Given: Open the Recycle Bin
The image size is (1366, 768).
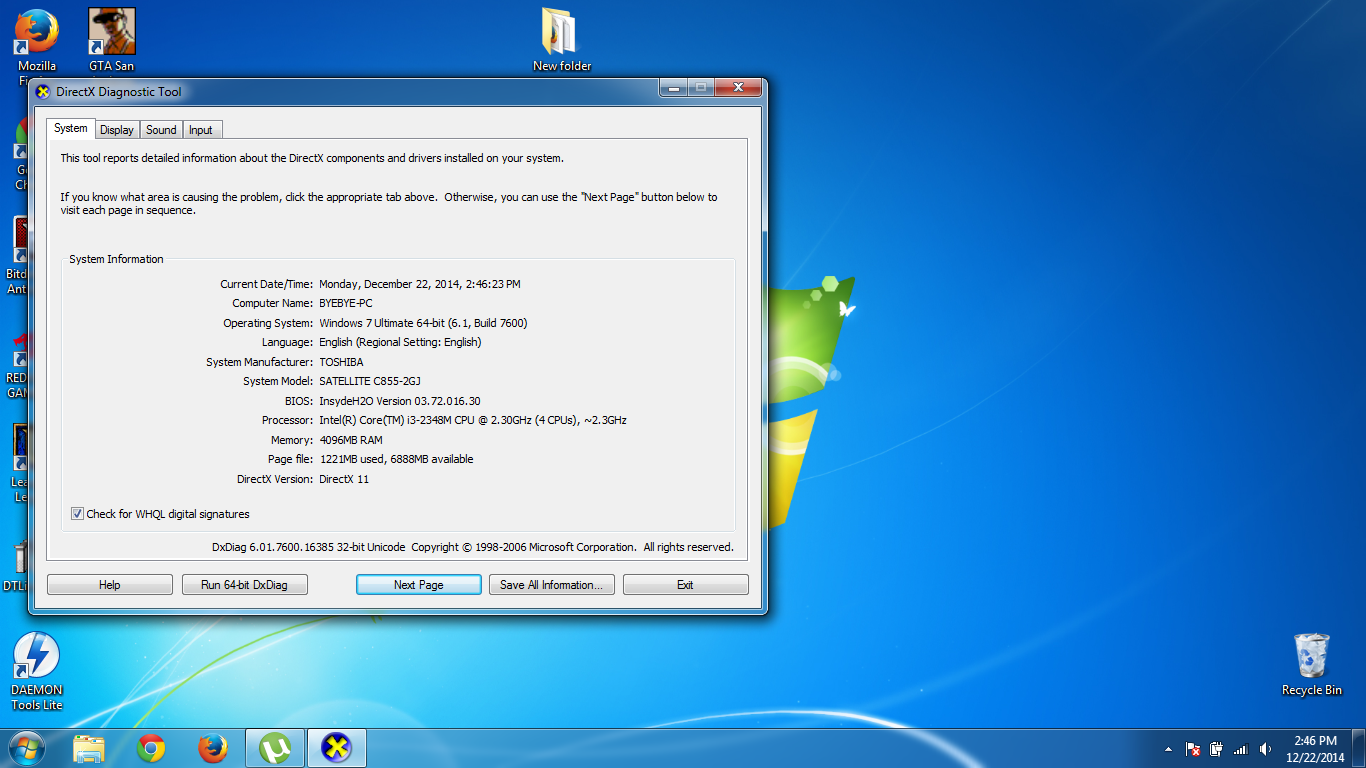Looking at the screenshot, I should click(x=1311, y=664).
